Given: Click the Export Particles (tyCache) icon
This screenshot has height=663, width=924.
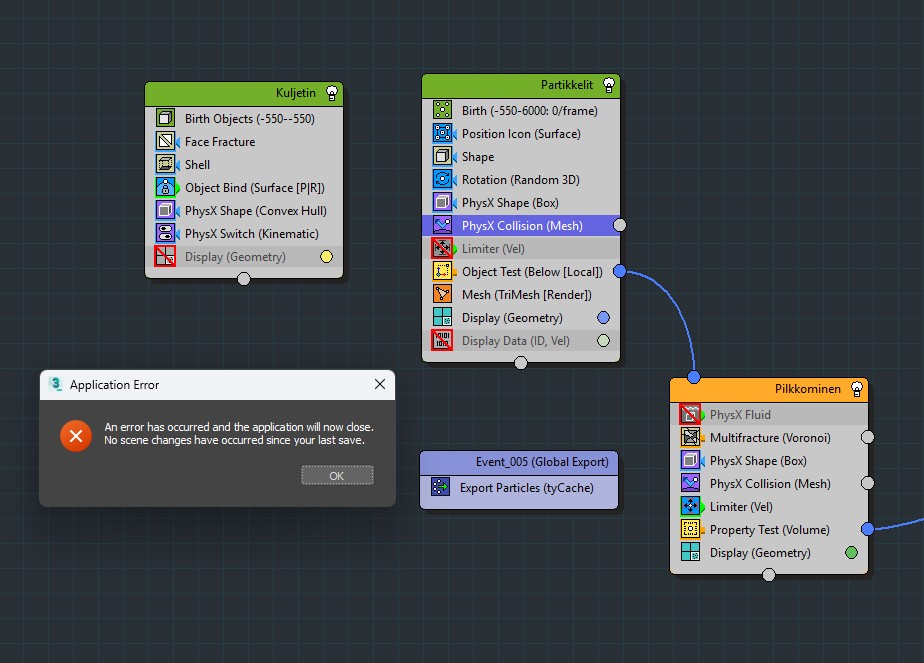Looking at the screenshot, I should click(440, 488).
